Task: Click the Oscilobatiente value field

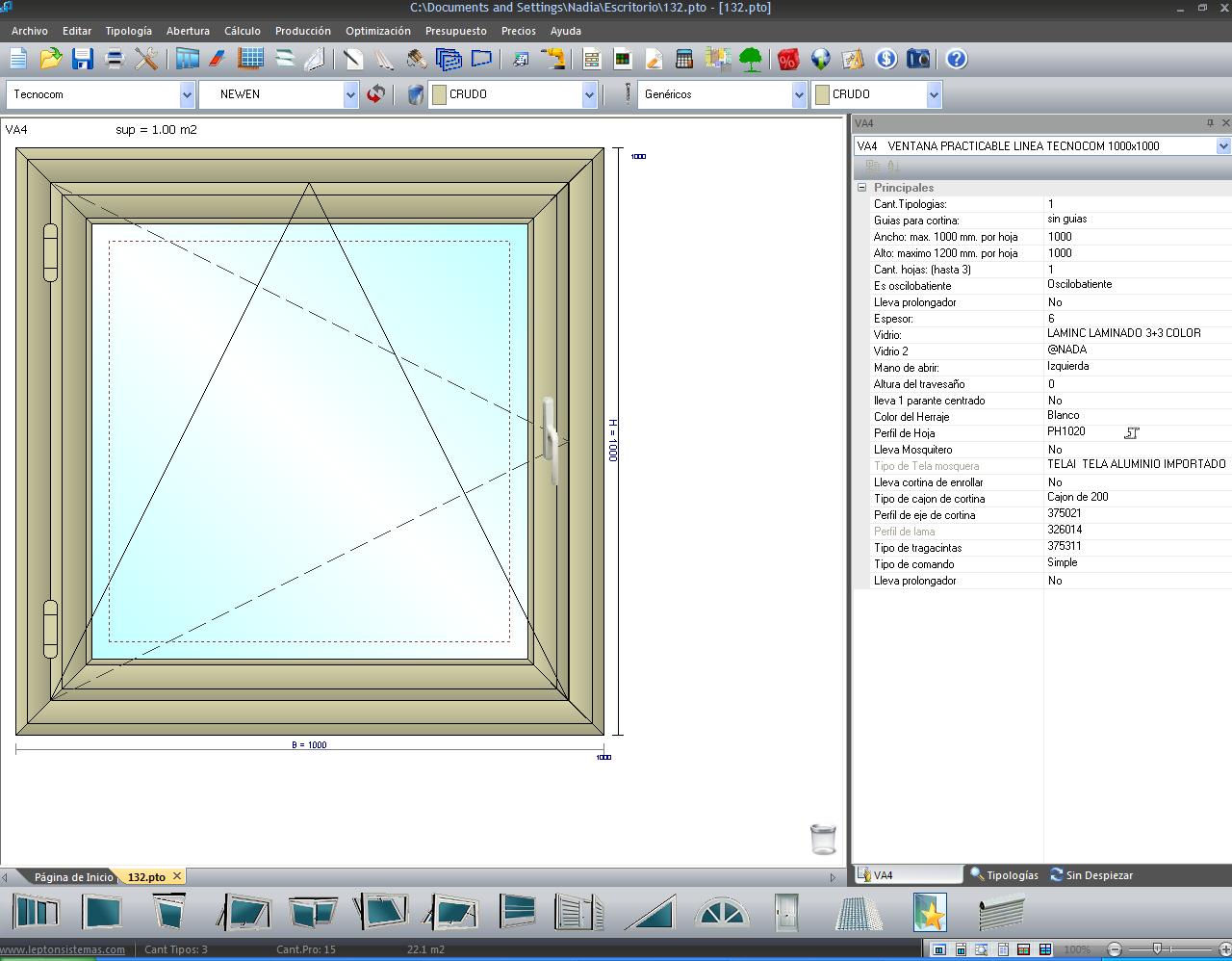Action: click(1138, 285)
